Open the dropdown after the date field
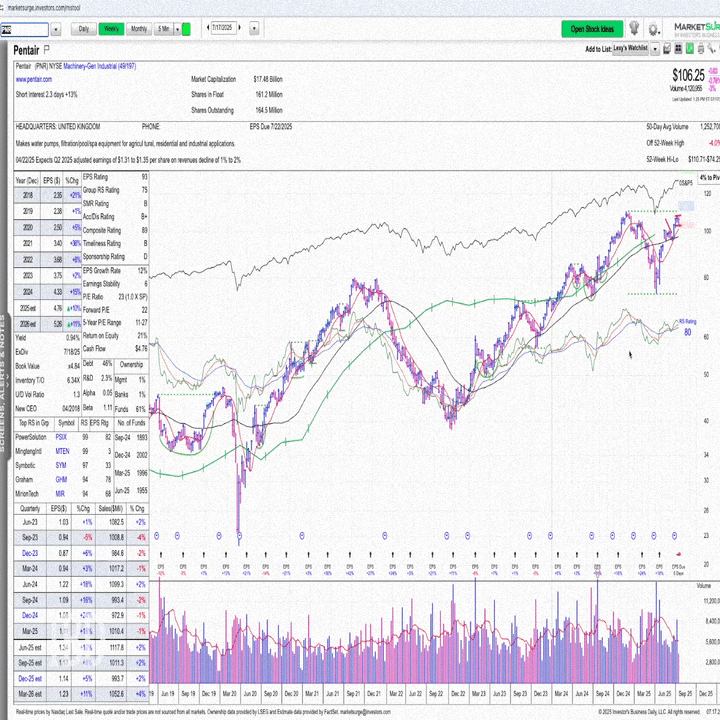Screen dimensions: 720x720 tap(254, 29)
